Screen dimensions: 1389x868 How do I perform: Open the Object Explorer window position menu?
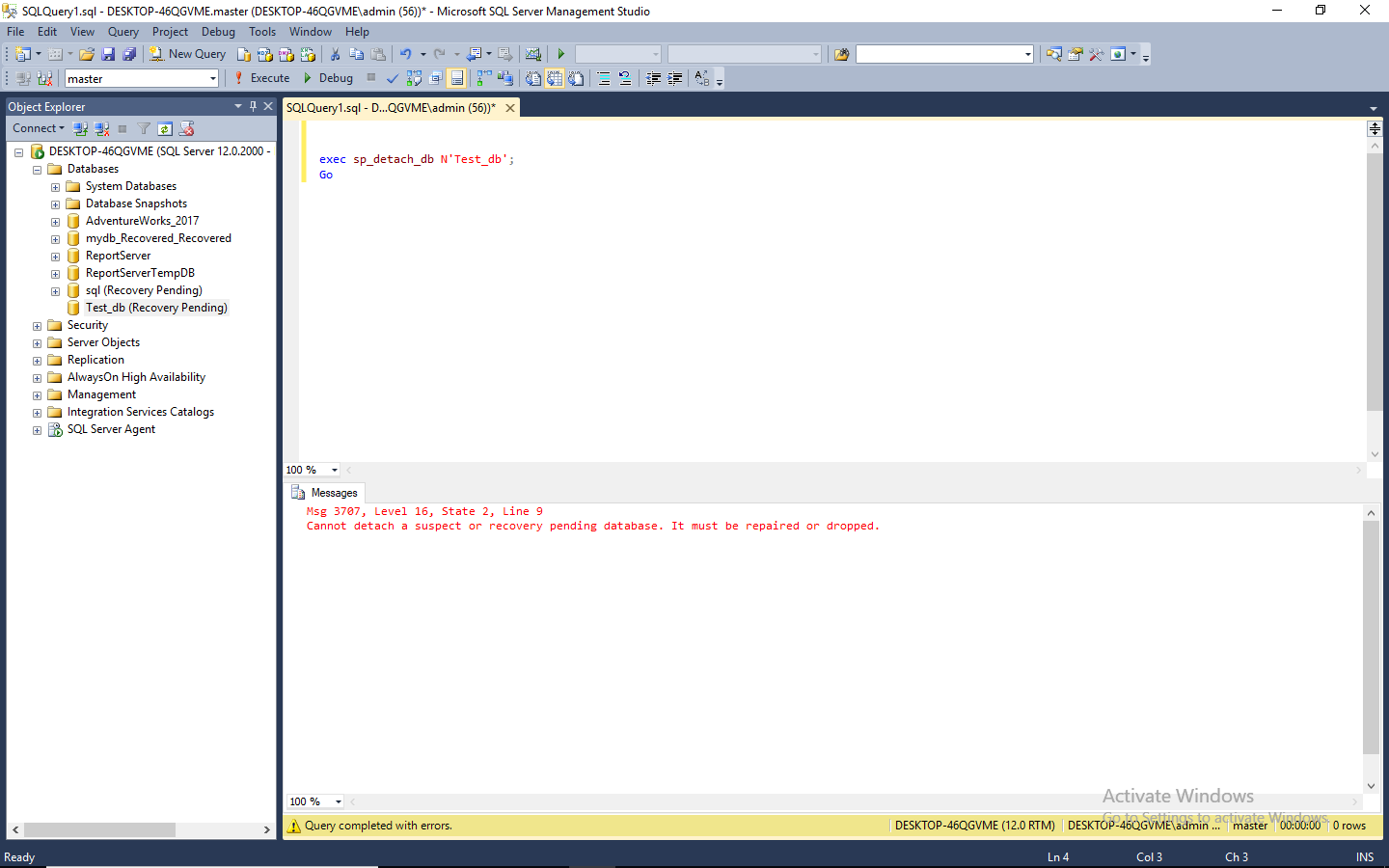[238, 106]
